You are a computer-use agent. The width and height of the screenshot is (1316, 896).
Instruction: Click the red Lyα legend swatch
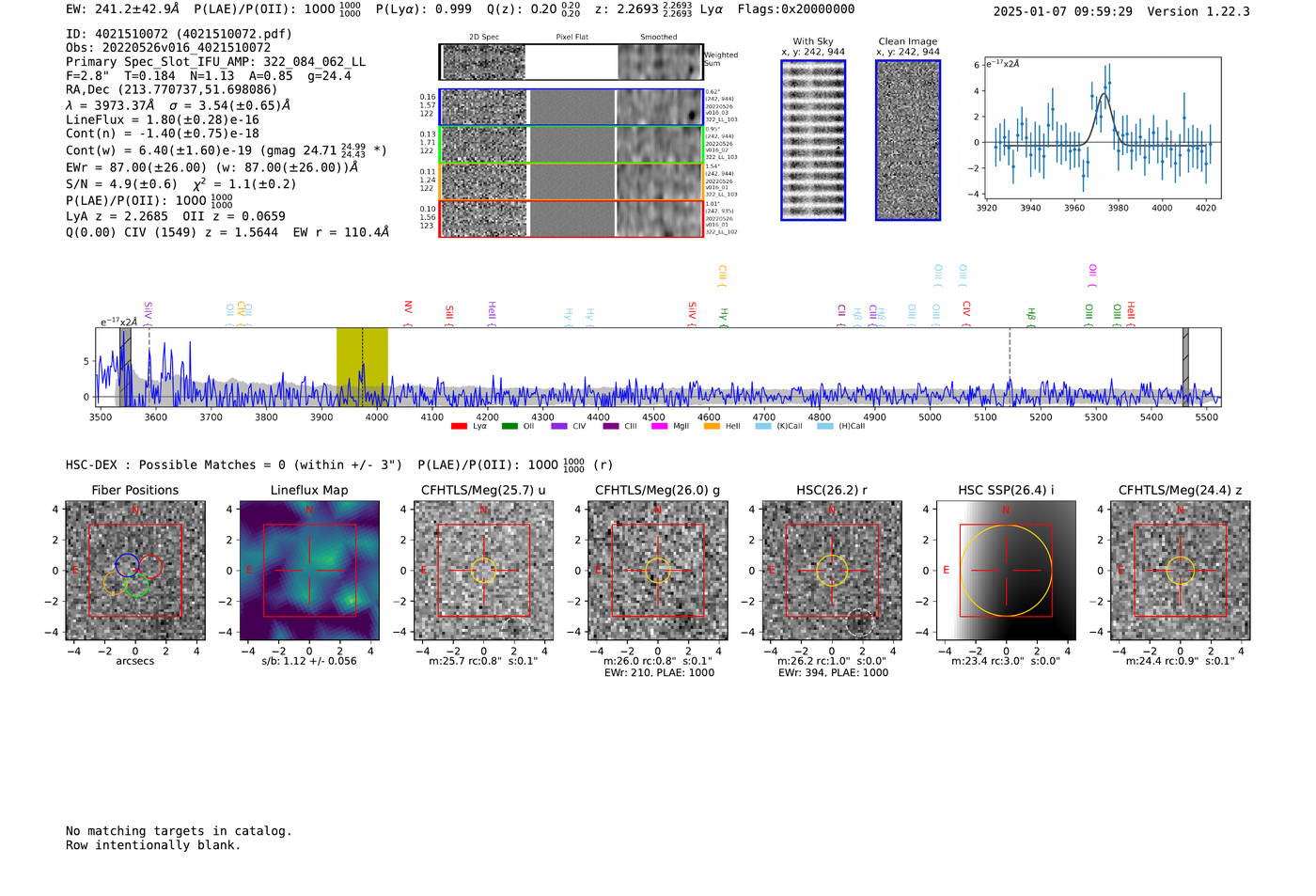459,426
